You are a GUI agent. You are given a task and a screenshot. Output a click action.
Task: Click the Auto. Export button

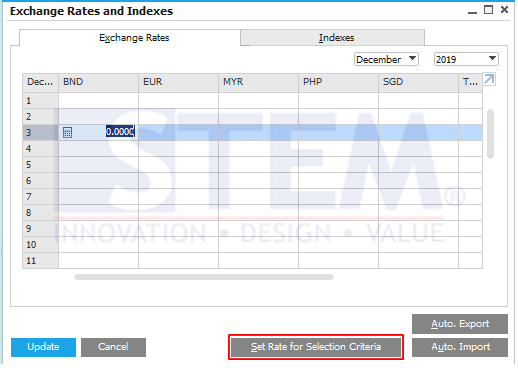[x=460, y=324]
